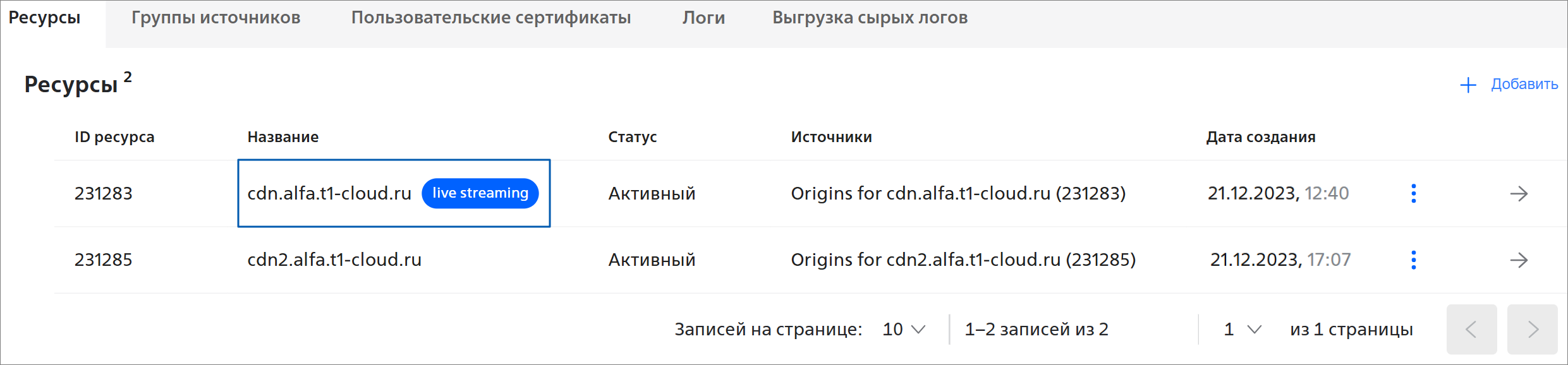This screenshot has width=1568, height=365.
Task: Switch to Группы источников tab
Action: coord(216,18)
